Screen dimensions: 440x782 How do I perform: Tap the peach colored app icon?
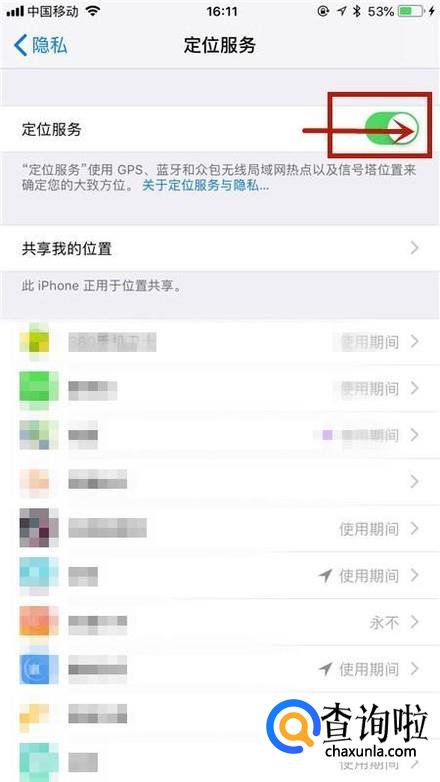pyautogui.click(x=34, y=482)
